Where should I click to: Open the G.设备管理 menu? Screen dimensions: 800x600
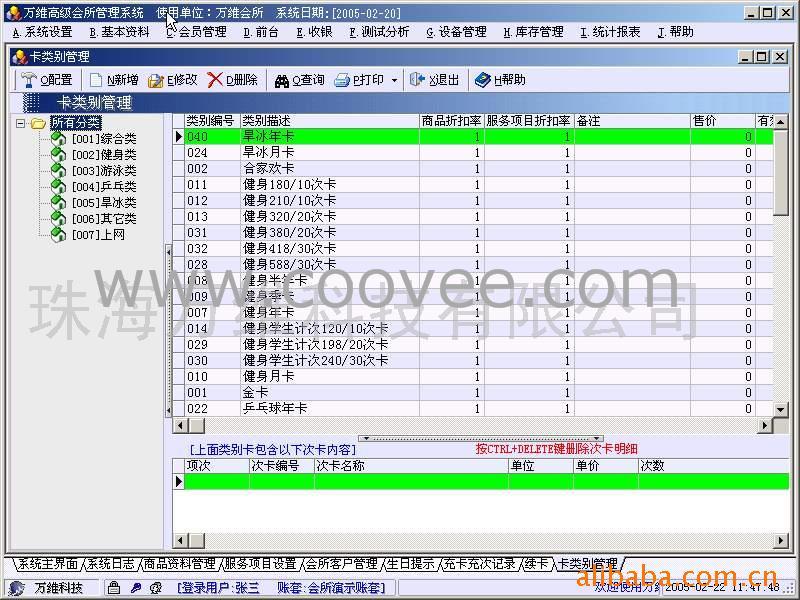(456, 32)
